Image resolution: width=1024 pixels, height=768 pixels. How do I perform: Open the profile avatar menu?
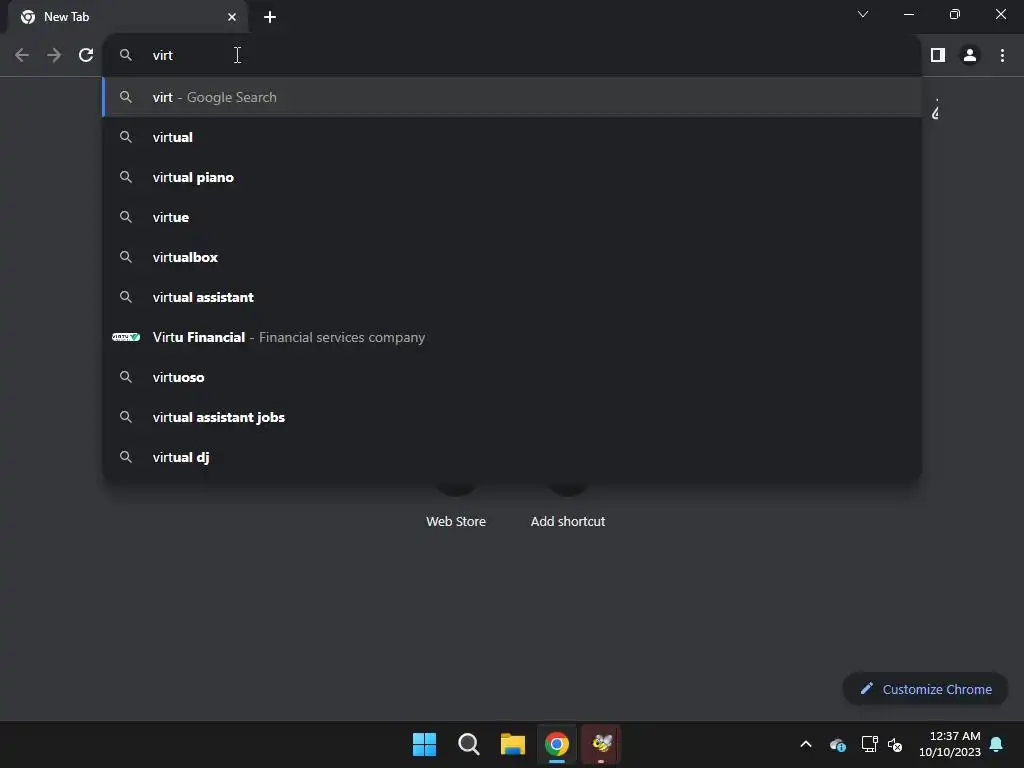[970, 55]
